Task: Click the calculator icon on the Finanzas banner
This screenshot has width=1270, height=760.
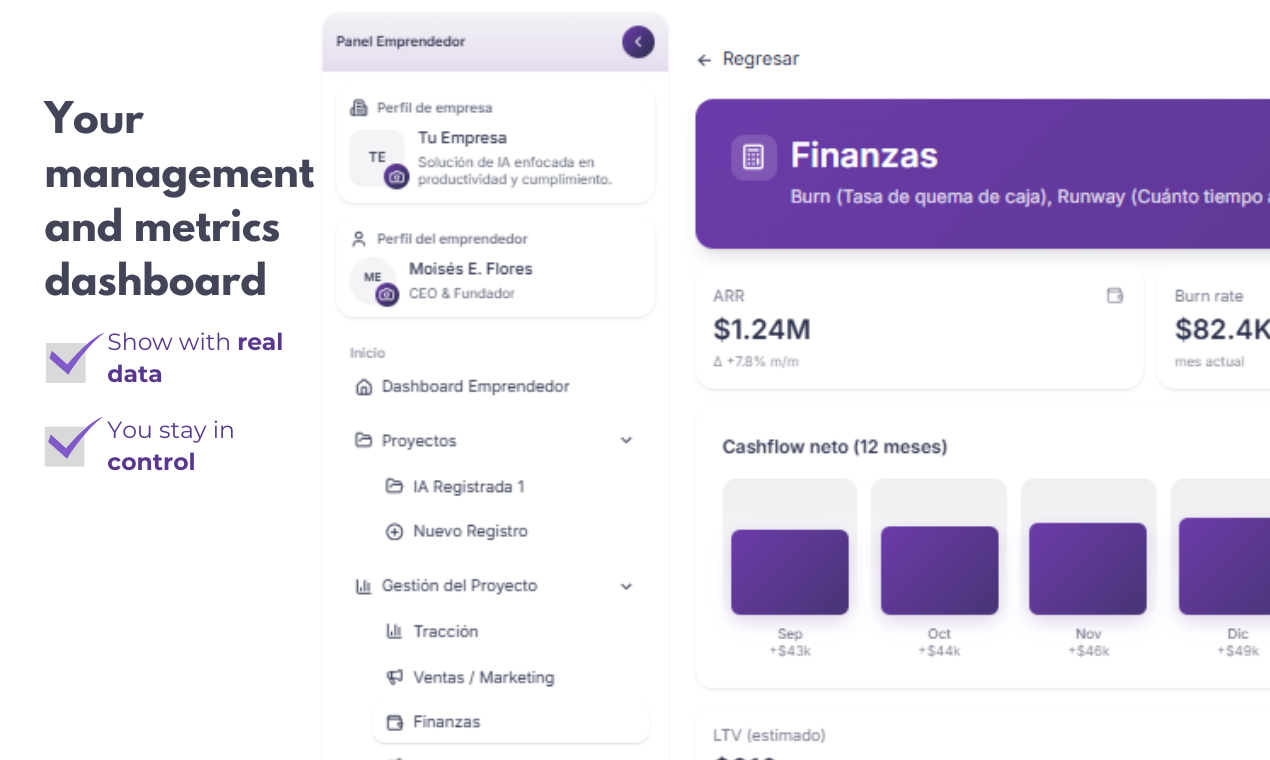Action: [x=753, y=157]
